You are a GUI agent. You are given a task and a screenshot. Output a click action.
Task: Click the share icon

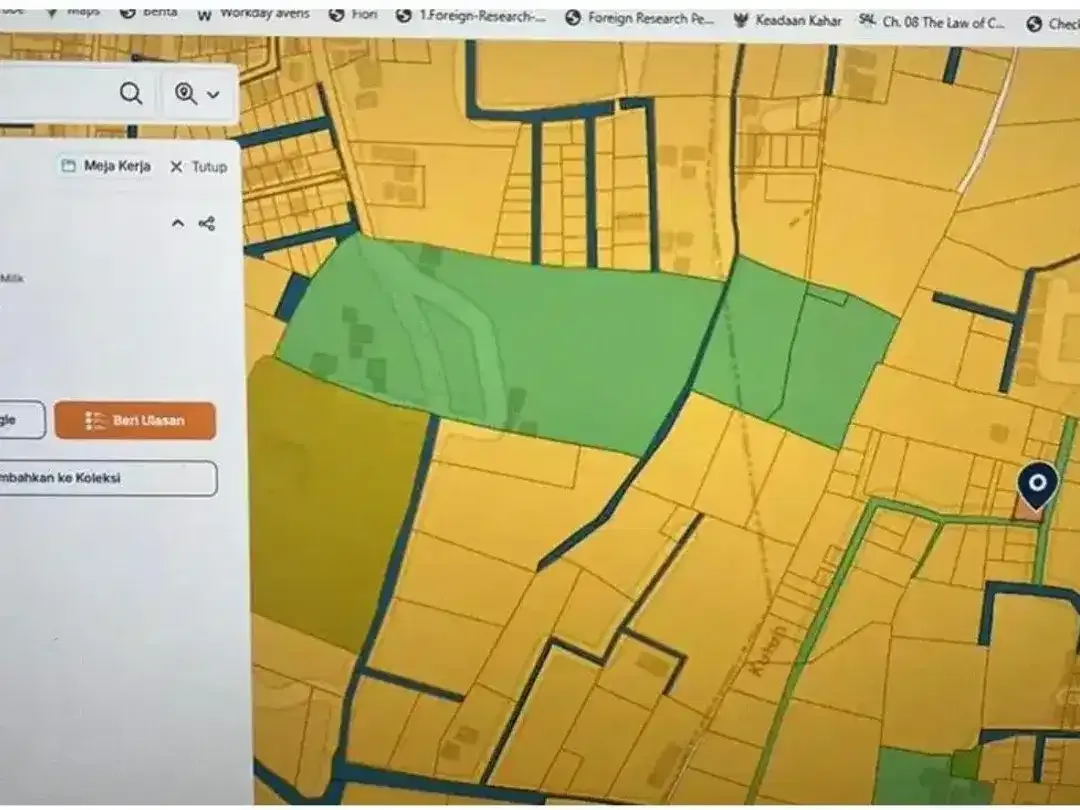coord(207,223)
